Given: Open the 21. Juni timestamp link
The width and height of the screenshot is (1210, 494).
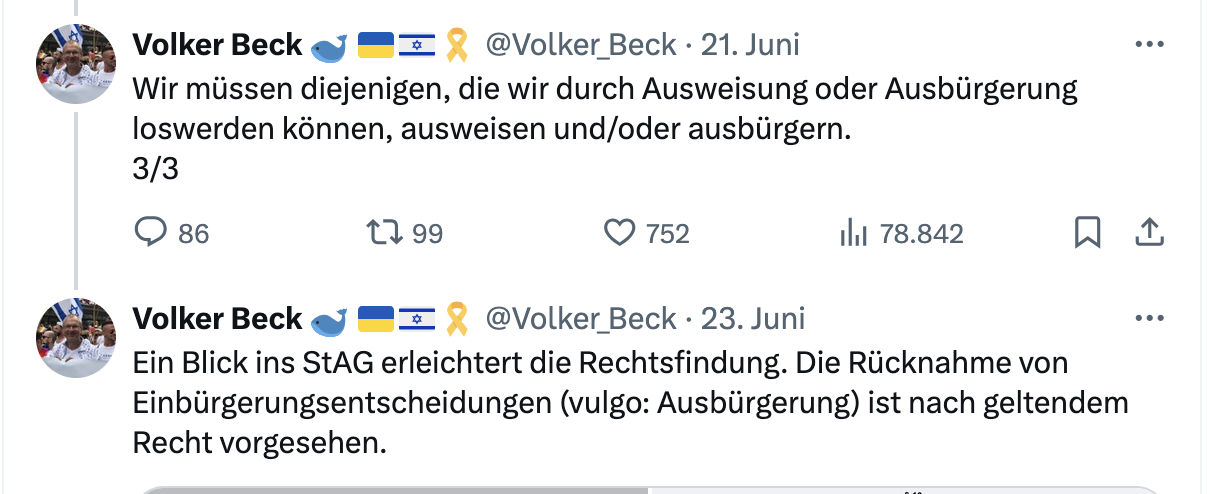Looking at the screenshot, I should [x=750, y=45].
